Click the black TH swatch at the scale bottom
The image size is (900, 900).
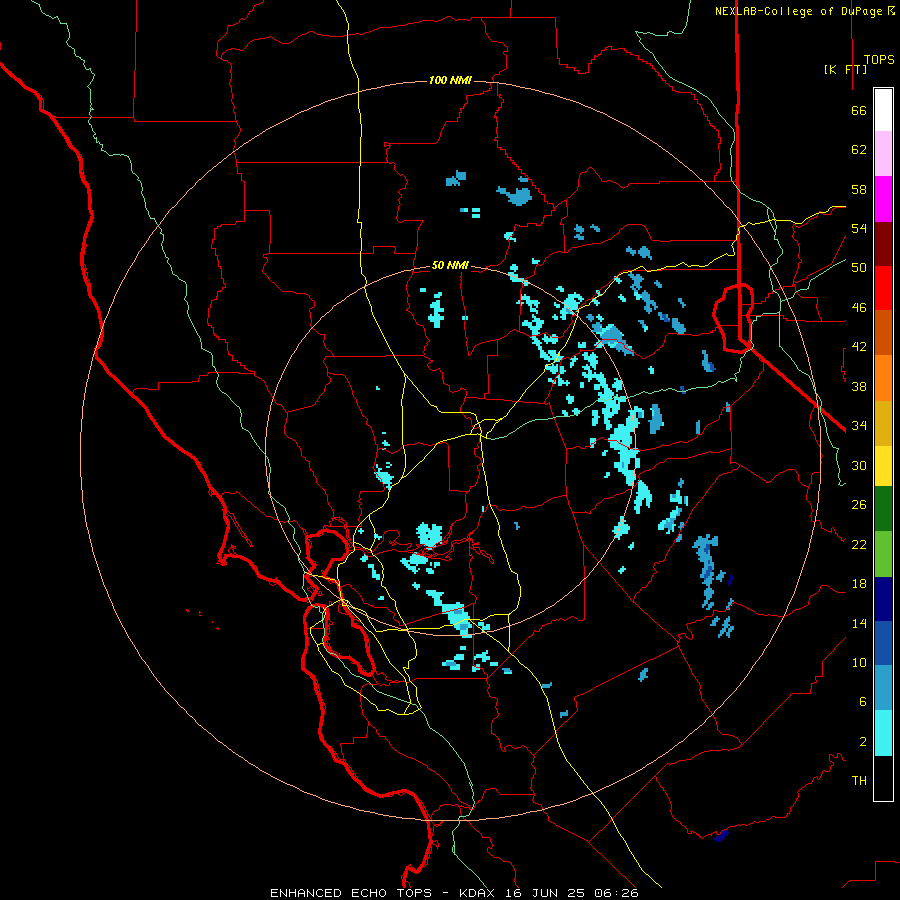tap(883, 778)
